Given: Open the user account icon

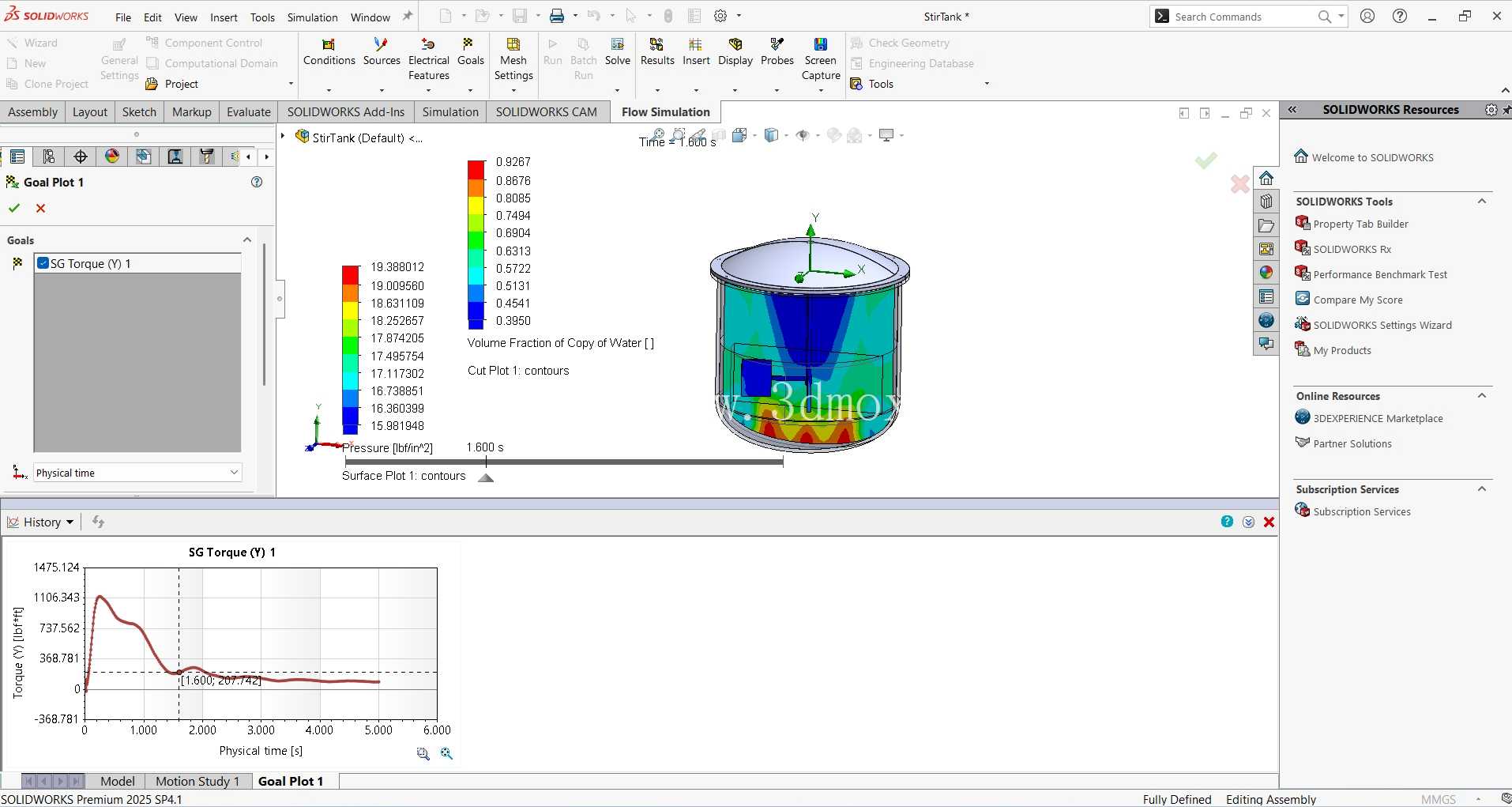Looking at the screenshot, I should tap(1368, 16).
